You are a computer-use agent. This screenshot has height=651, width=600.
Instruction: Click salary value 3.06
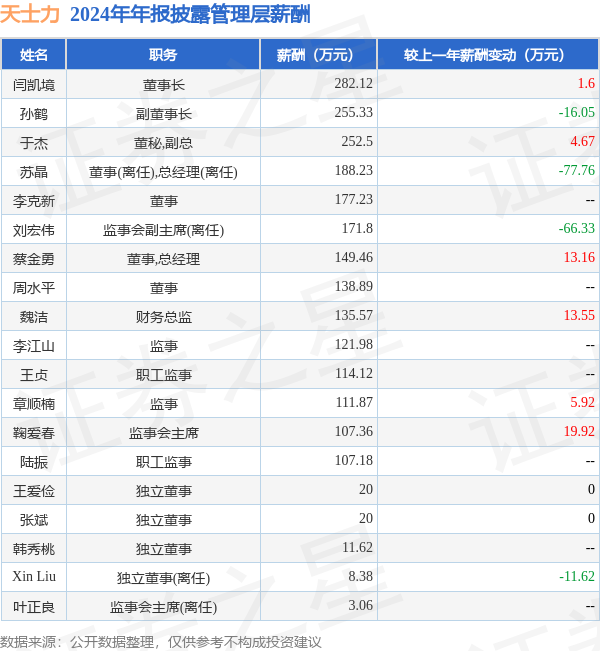tap(360, 605)
